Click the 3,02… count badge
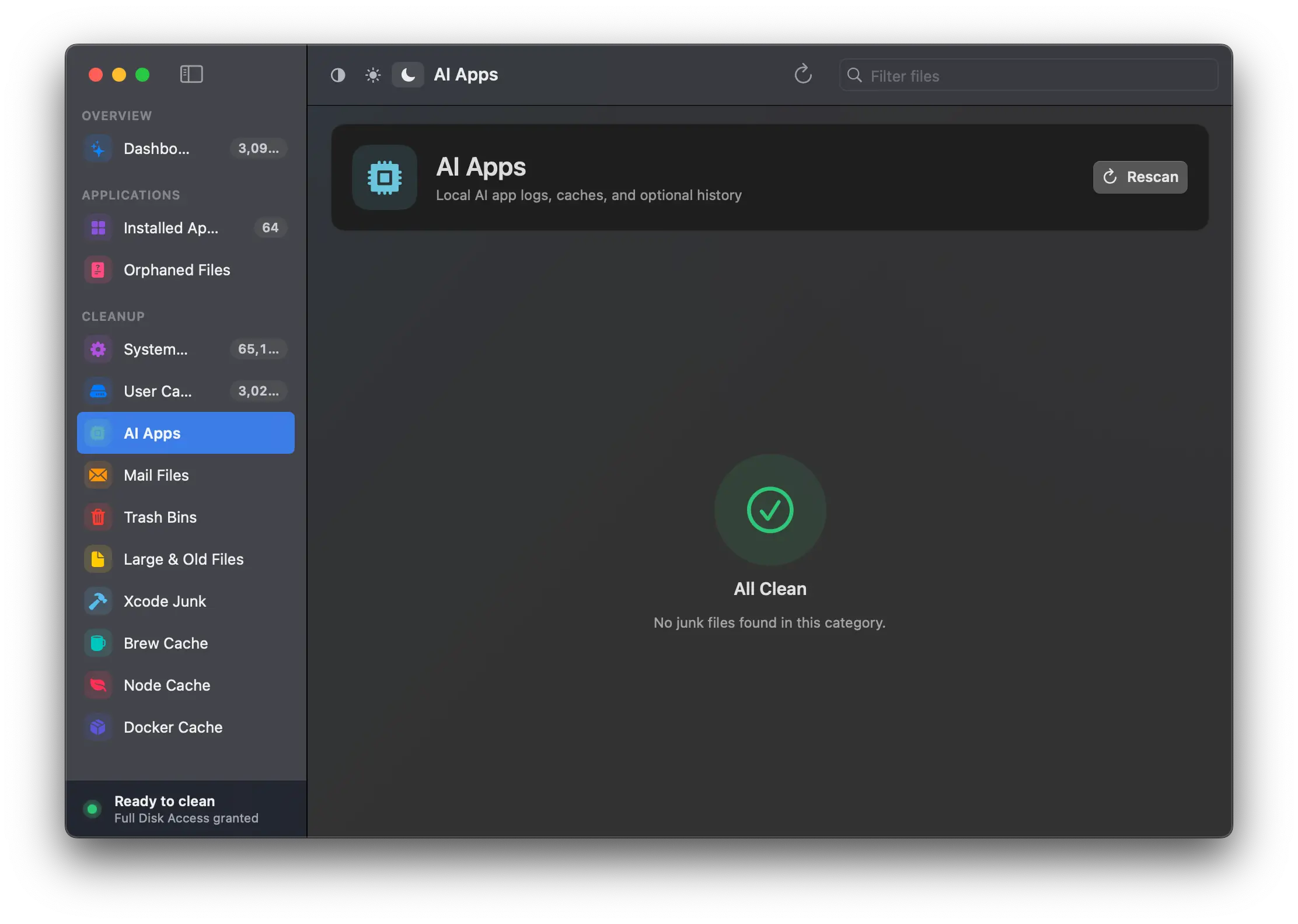The height and width of the screenshot is (924, 1298). click(x=259, y=391)
